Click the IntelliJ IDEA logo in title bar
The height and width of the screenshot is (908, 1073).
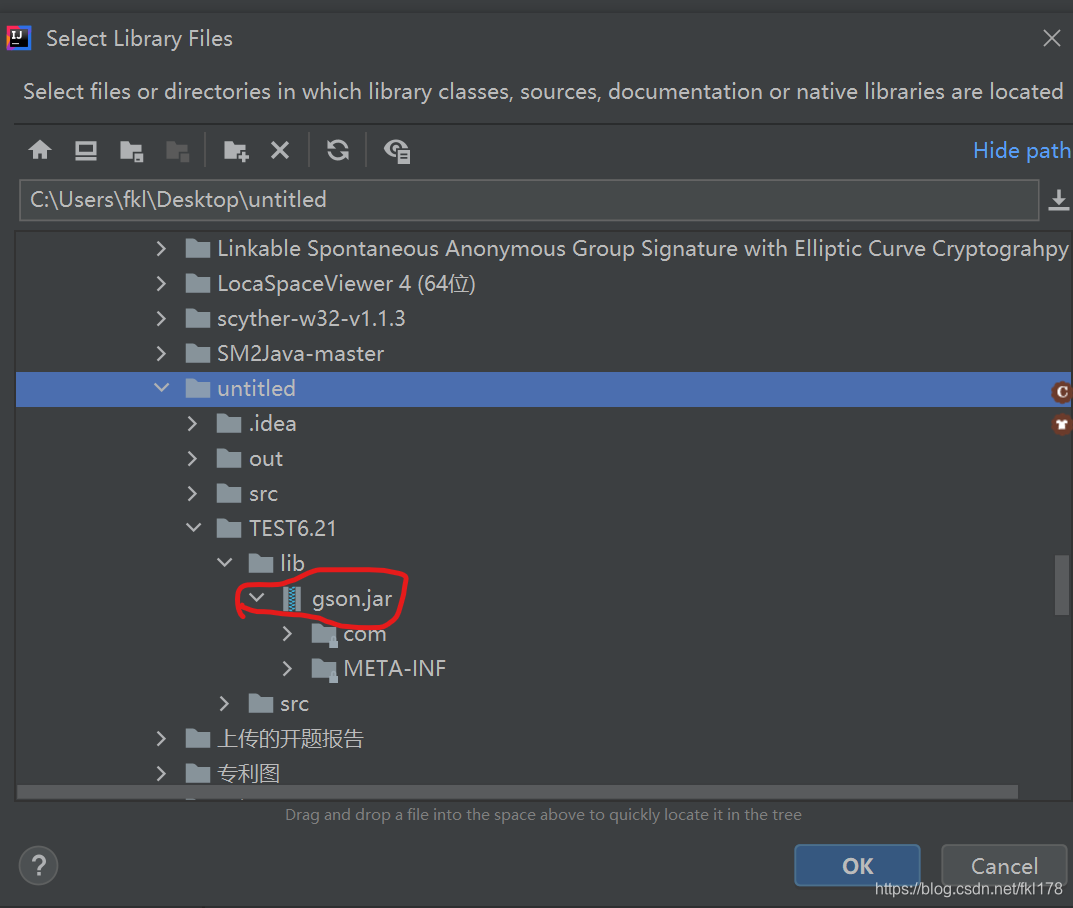(18, 38)
